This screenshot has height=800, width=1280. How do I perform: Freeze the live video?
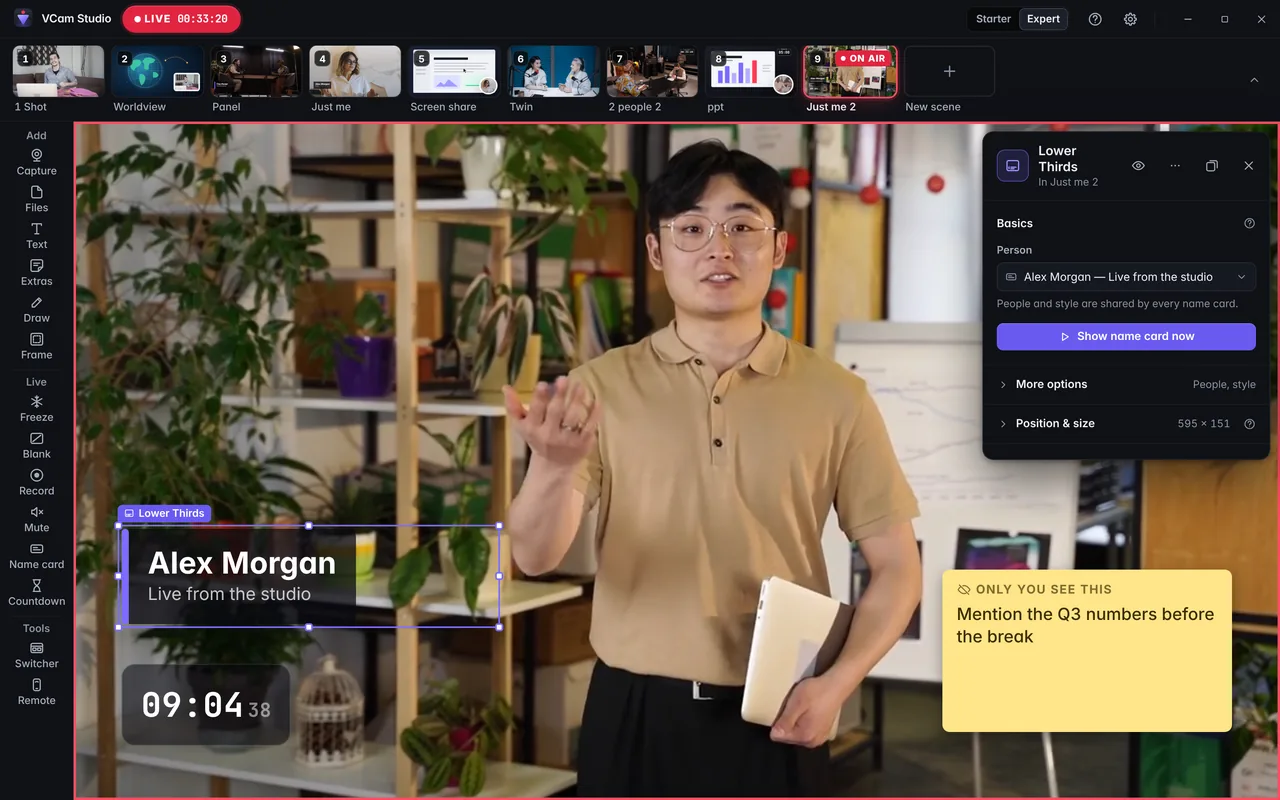click(x=36, y=409)
